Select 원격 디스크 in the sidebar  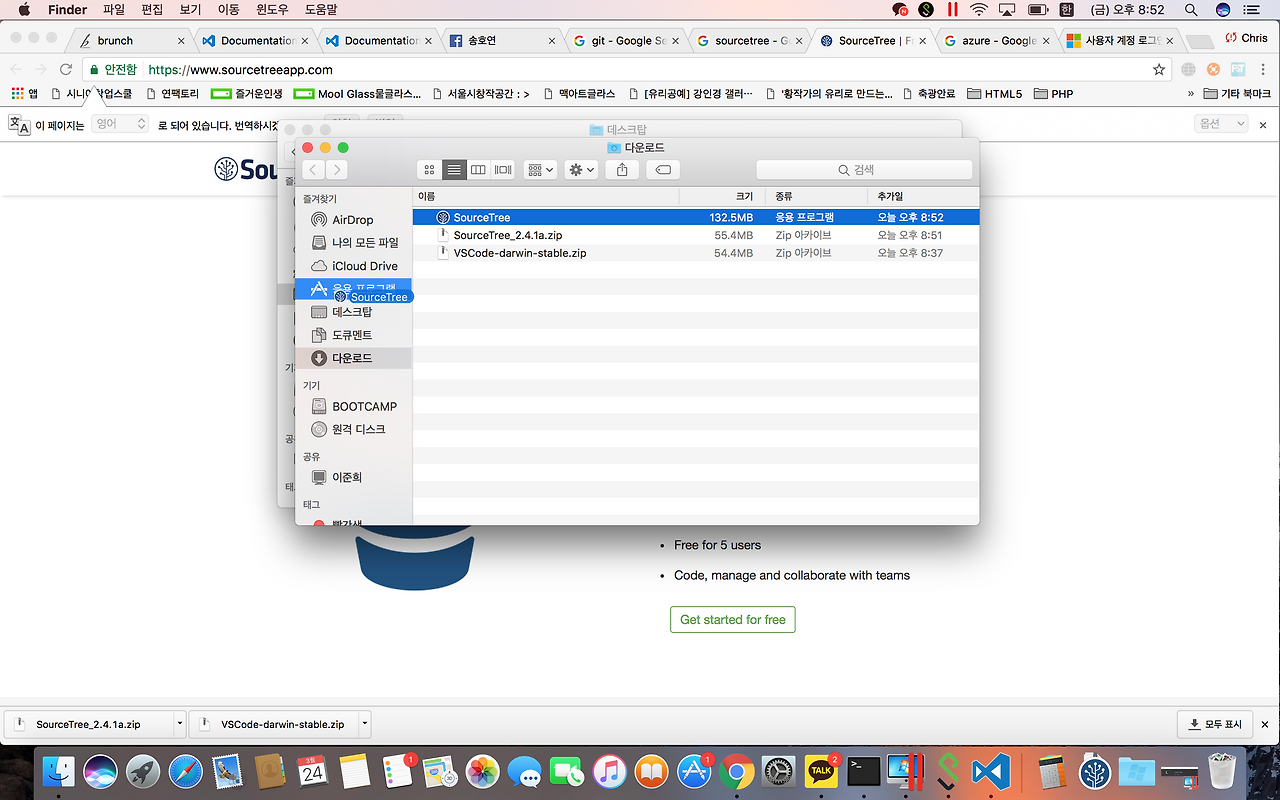353,430
